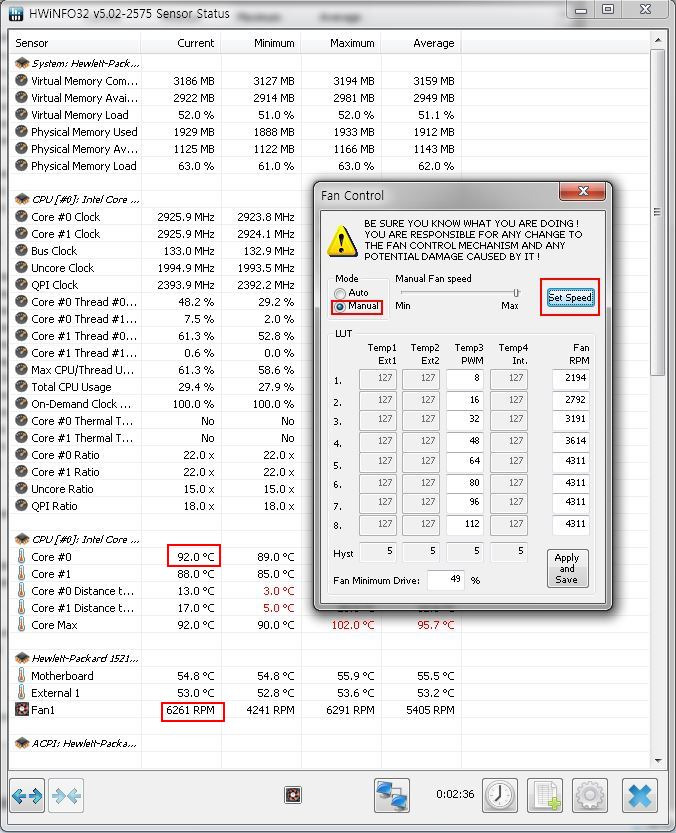The height and width of the screenshot is (833, 676).
Task: Click the Manual Fan speed slider track
Action: click(x=460, y=292)
